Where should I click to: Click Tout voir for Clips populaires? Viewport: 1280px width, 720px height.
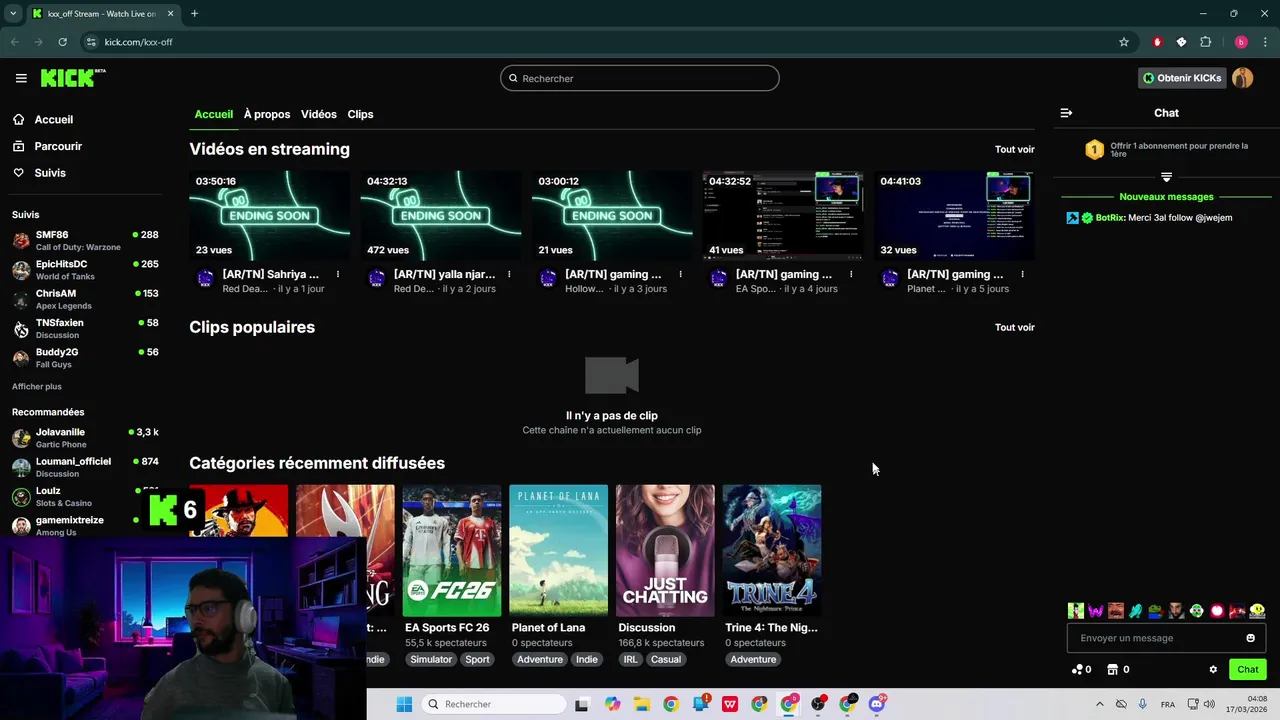point(1014,327)
